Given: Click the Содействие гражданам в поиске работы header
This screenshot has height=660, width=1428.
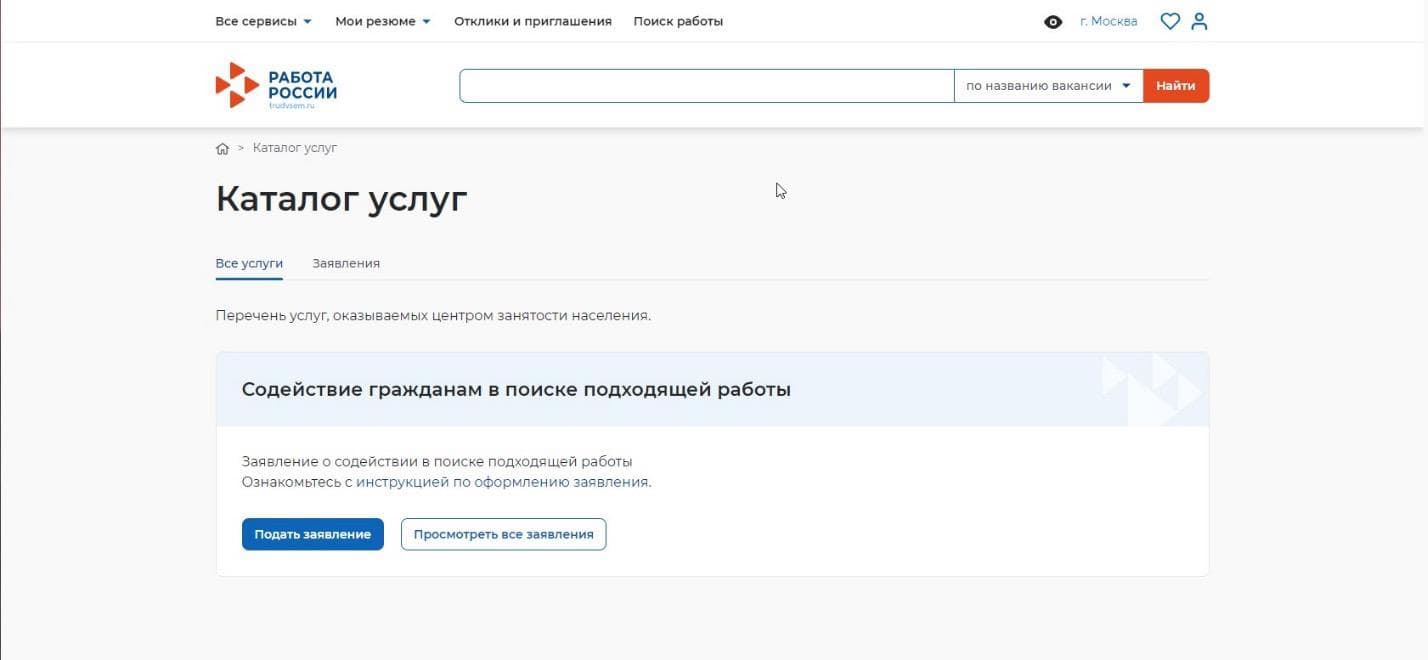Looking at the screenshot, I should click(x=516, y=390).
